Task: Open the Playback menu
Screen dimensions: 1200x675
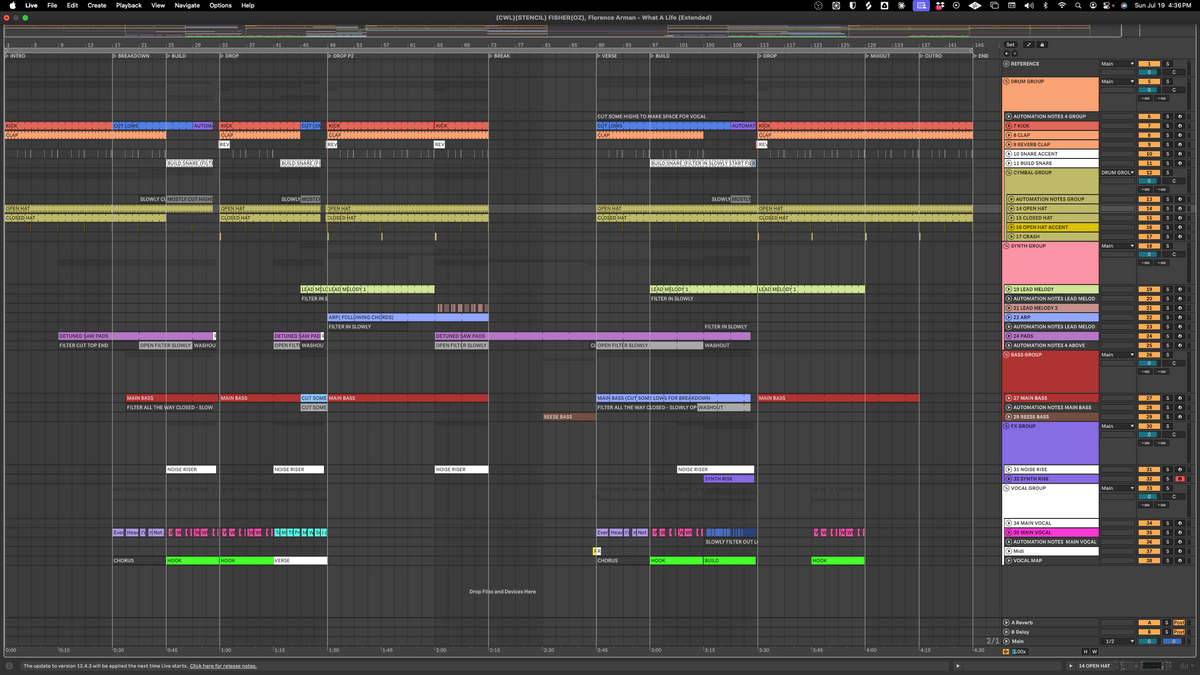Action: click(129, 5)
